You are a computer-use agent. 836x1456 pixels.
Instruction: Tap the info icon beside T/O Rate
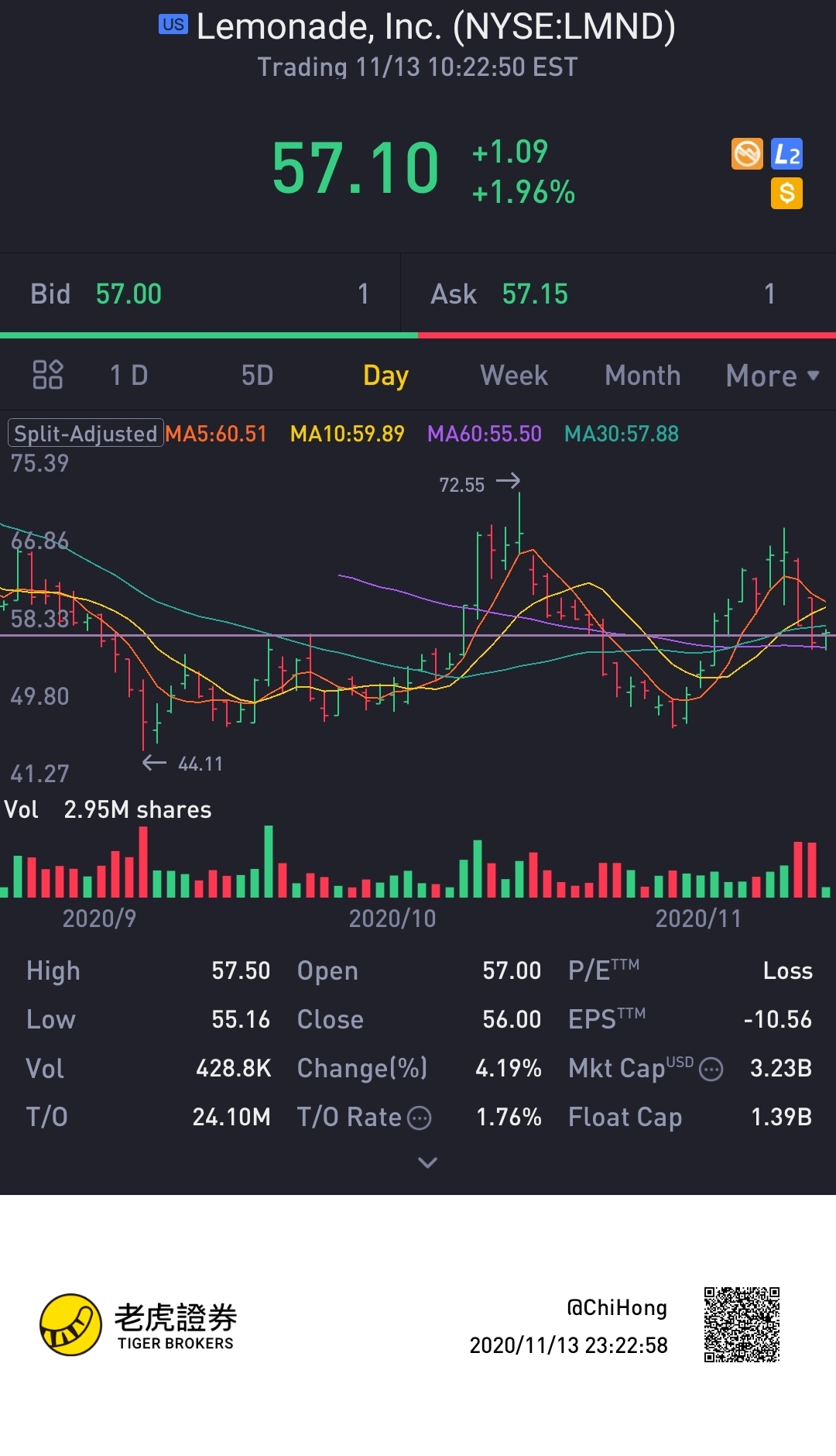click(x=419, y=1118)
